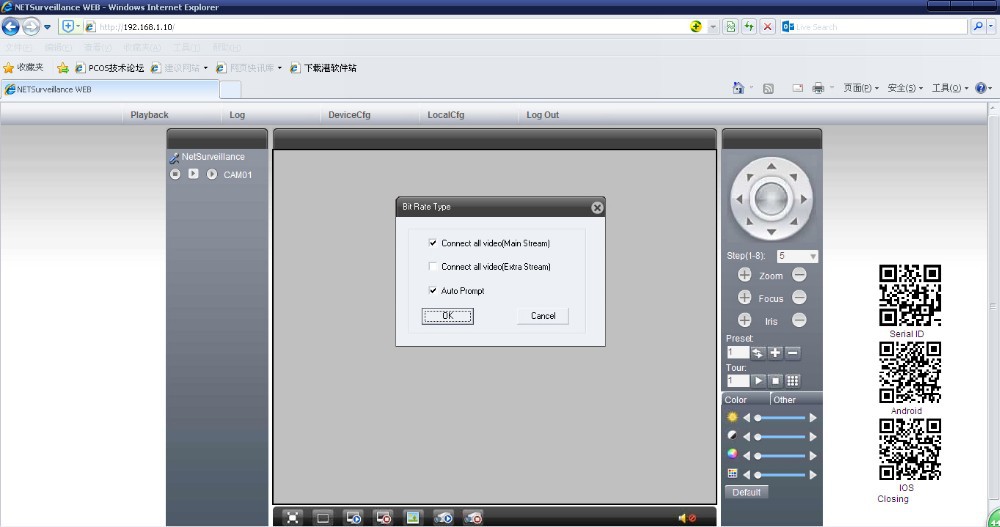
Task: Check Connect all video(Extra Stream)
Action: click(x=432, y=267)
